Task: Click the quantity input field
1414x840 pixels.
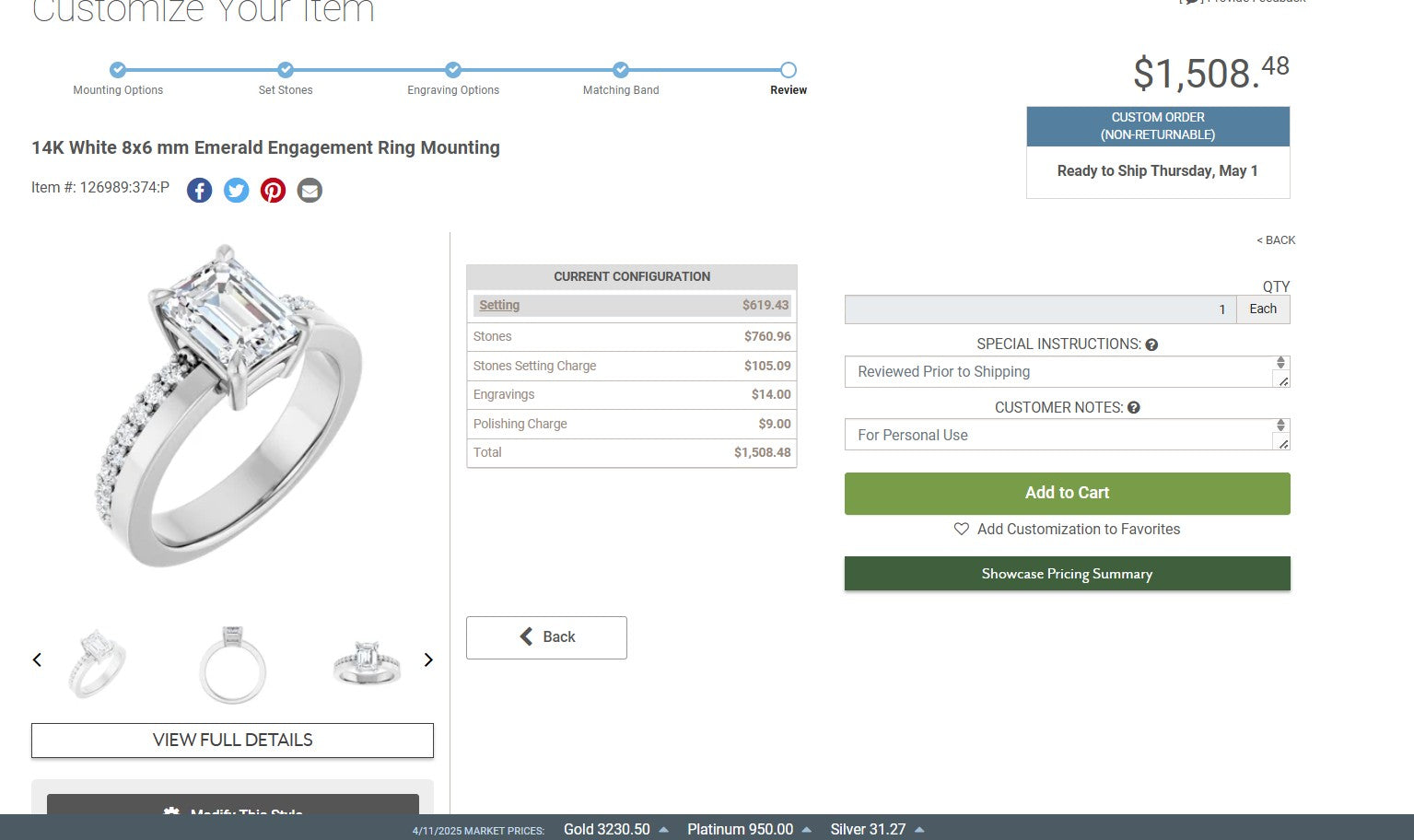Action: point(1040,309)
